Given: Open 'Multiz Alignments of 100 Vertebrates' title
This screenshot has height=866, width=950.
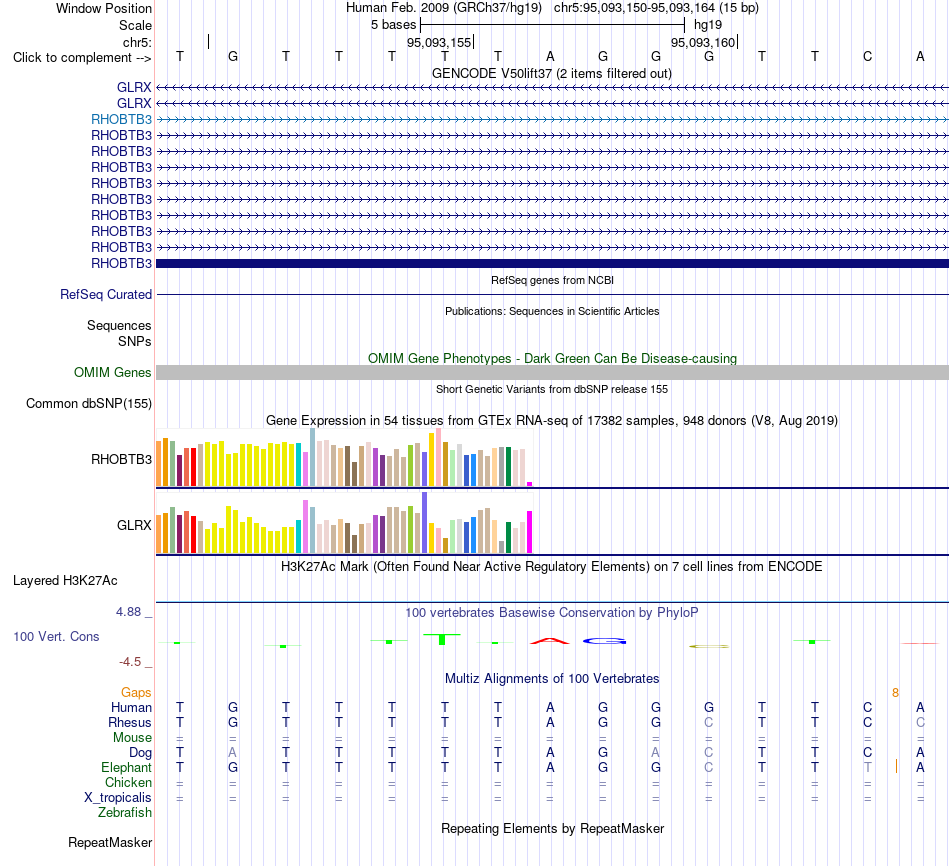Looking at the screenshot, I should 552,679.
